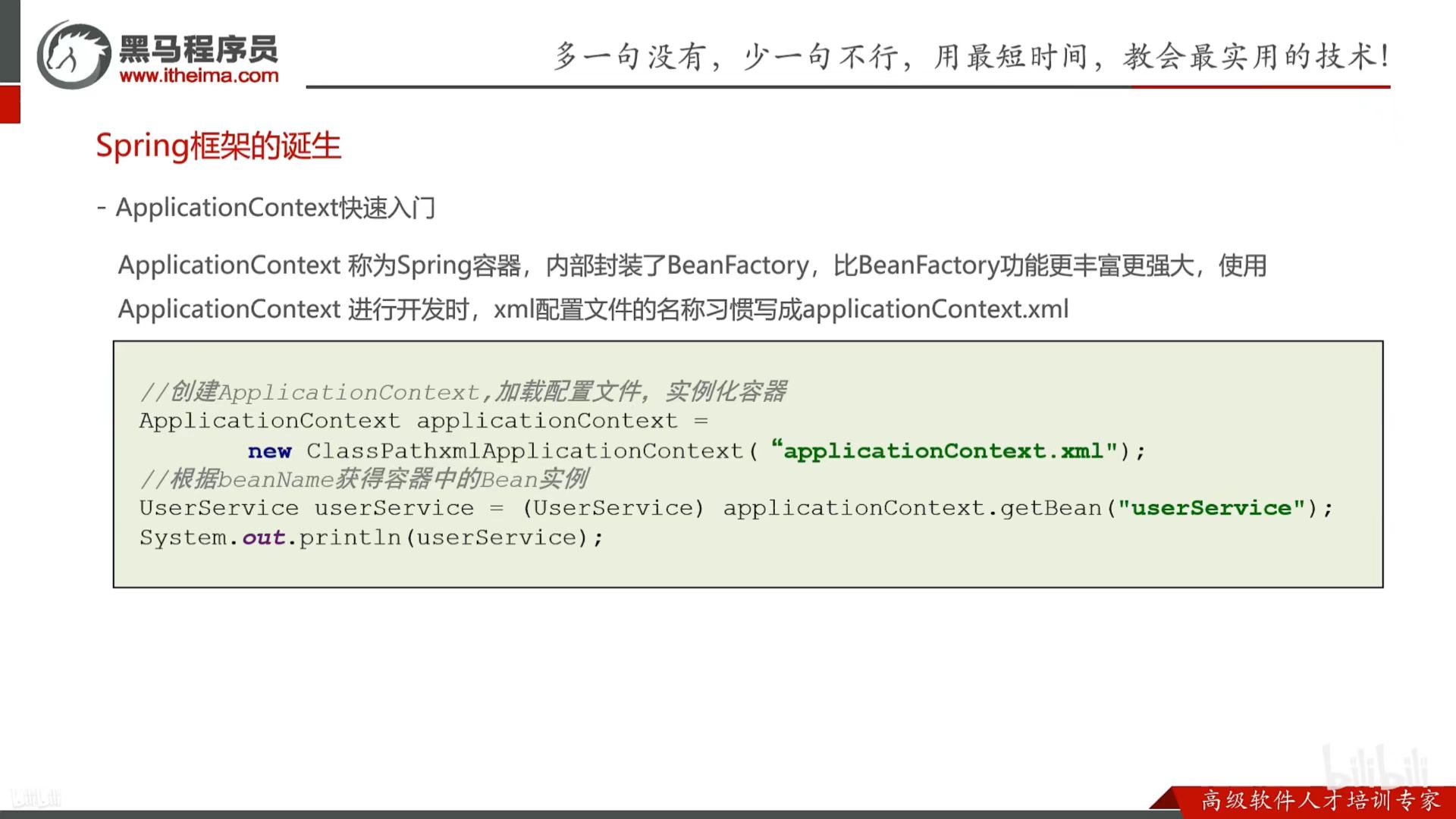Open the www.itheima.com link

pyautogui.click(x=199, y=76)
